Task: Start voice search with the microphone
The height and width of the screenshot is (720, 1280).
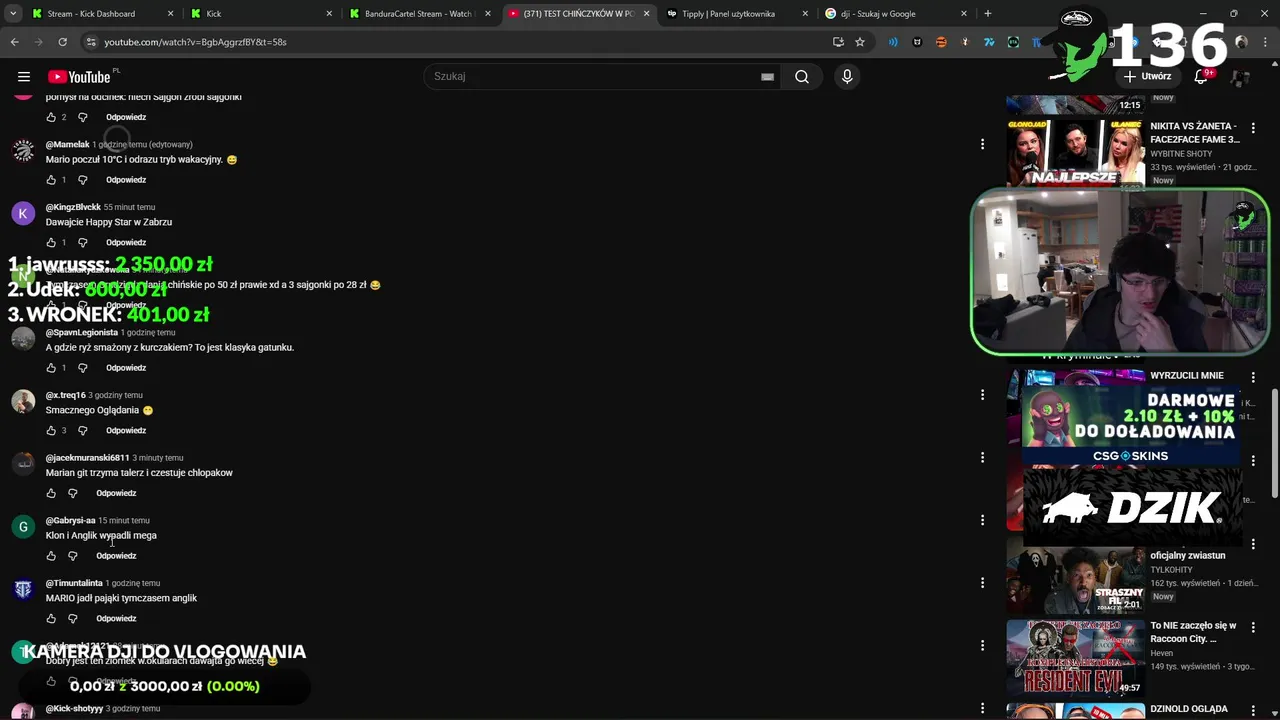Action: (x=847, y=77)
